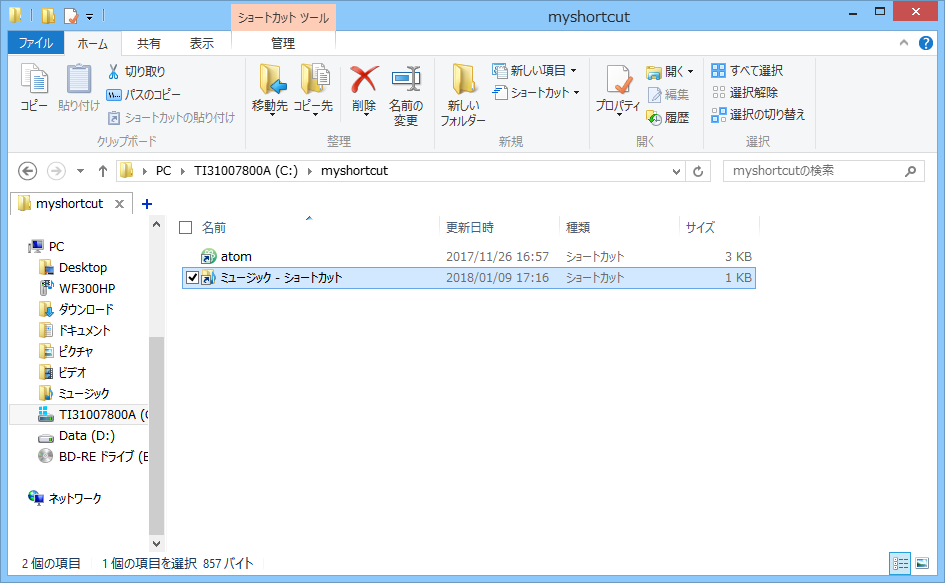
Task: Sort by Name (名前) column header
Action: point(214,227)
